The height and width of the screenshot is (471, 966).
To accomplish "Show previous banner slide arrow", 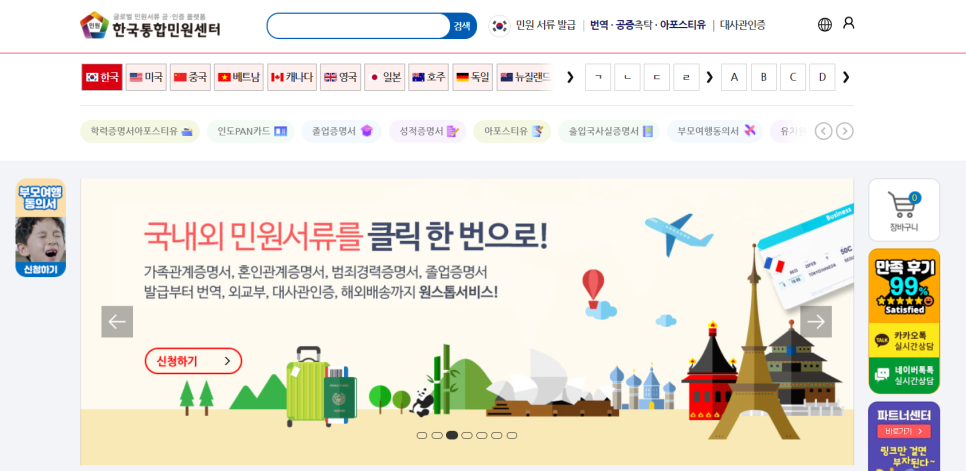I will click(117, 321).
